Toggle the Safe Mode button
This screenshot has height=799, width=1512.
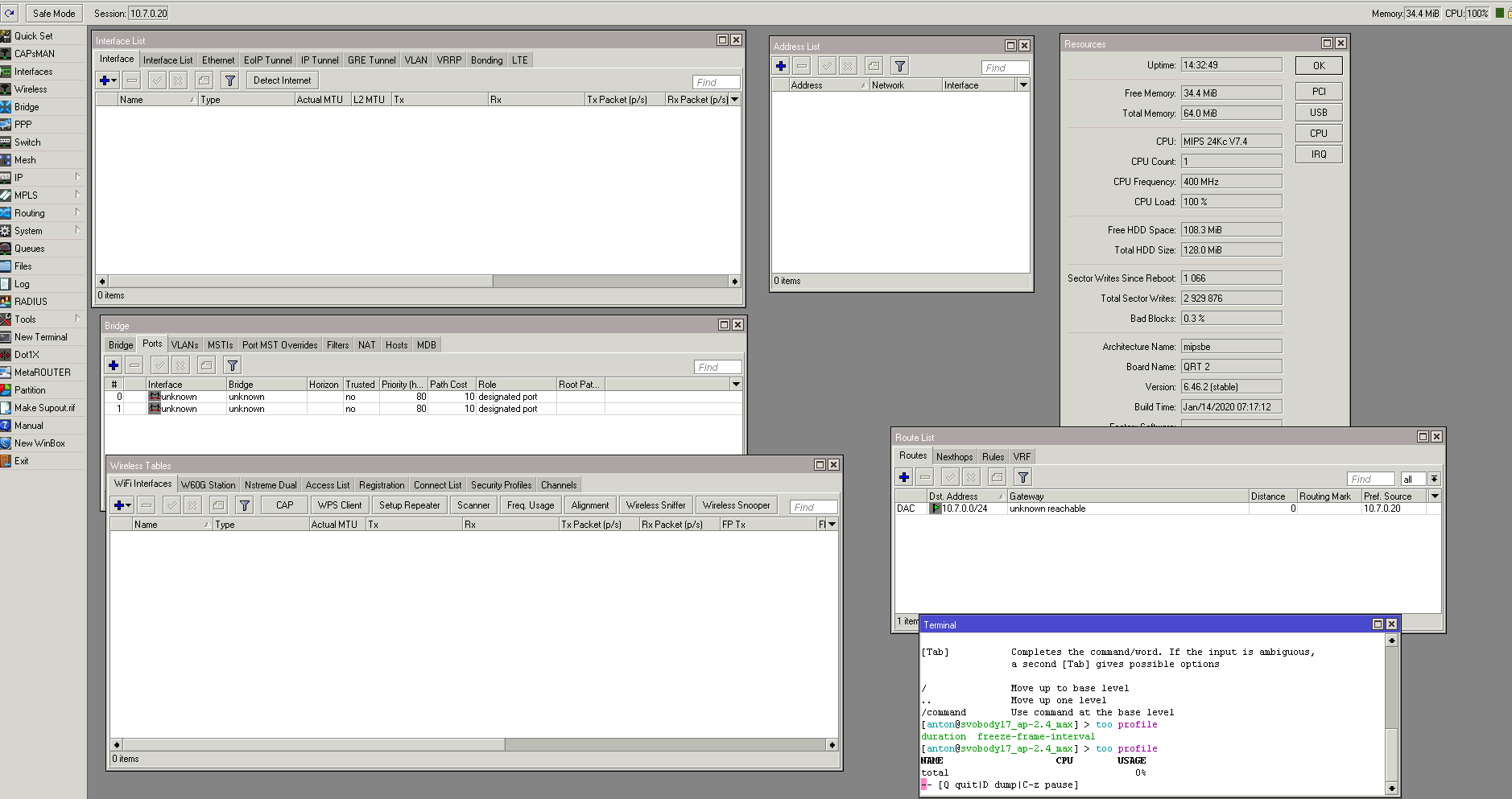coord(54,13)
